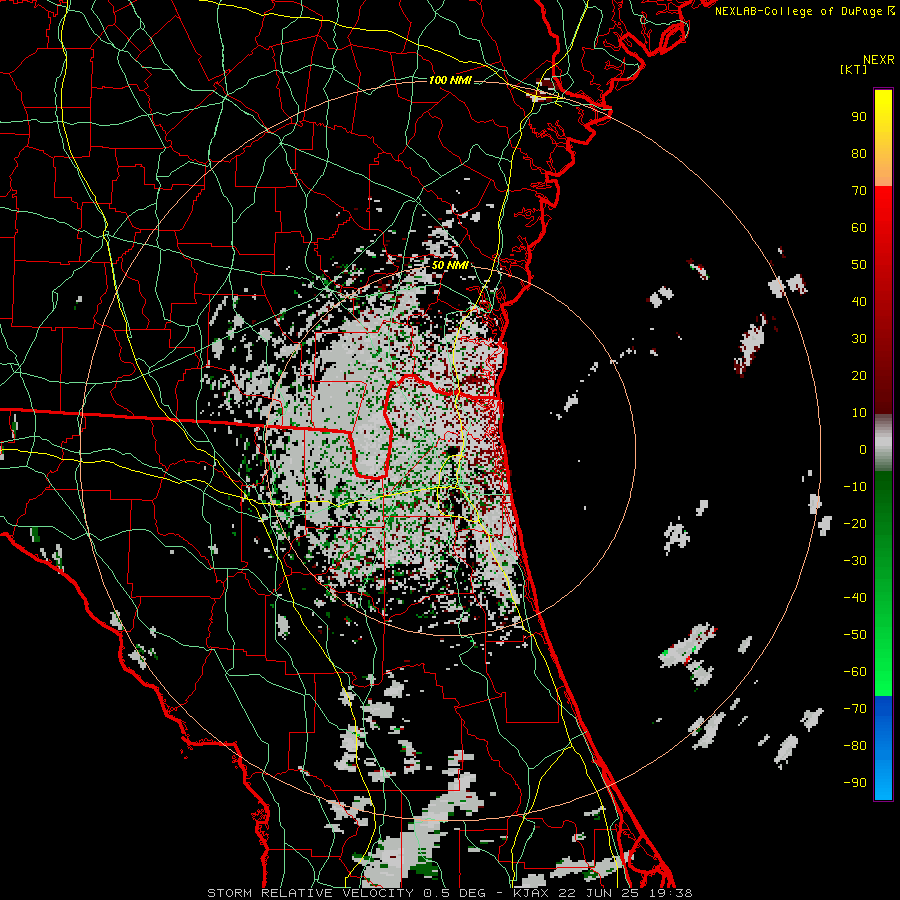The image size is (900, 900).
Task: Click the -10 knot scale label
Action: point(855,487)
